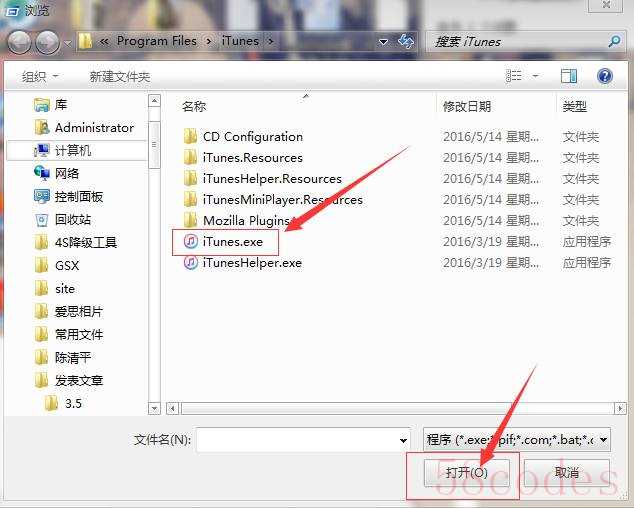Toggle the preview pane icon
634x508 pixels.
pos(568,76)
